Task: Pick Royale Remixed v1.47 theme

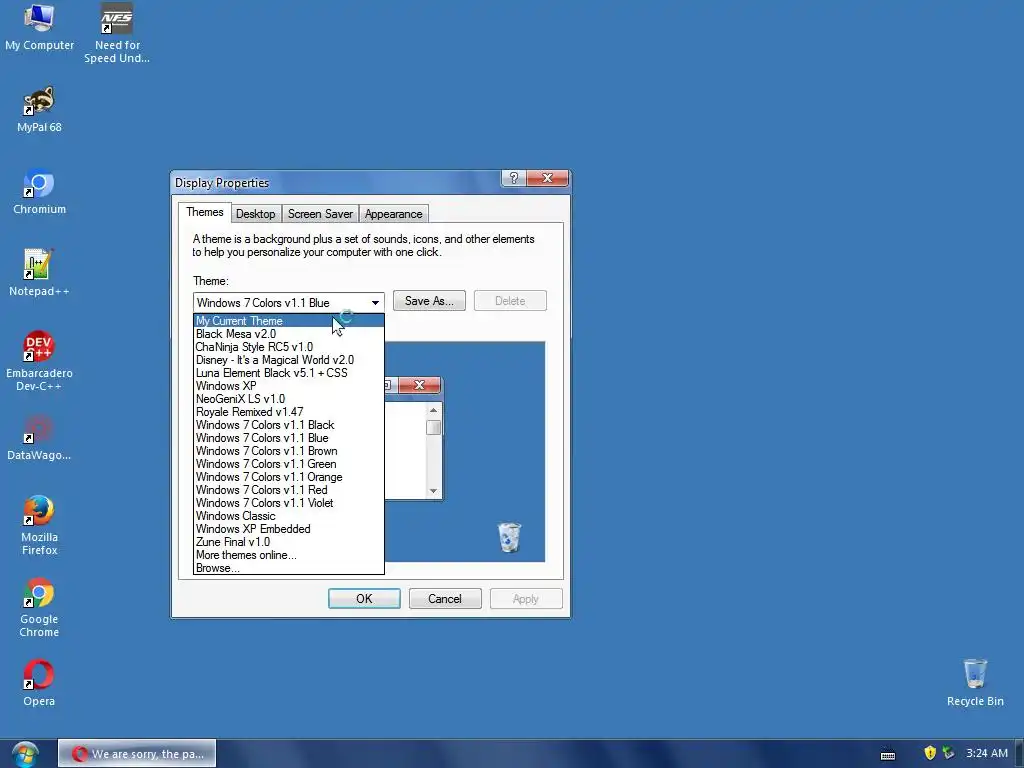Action: 289,412
